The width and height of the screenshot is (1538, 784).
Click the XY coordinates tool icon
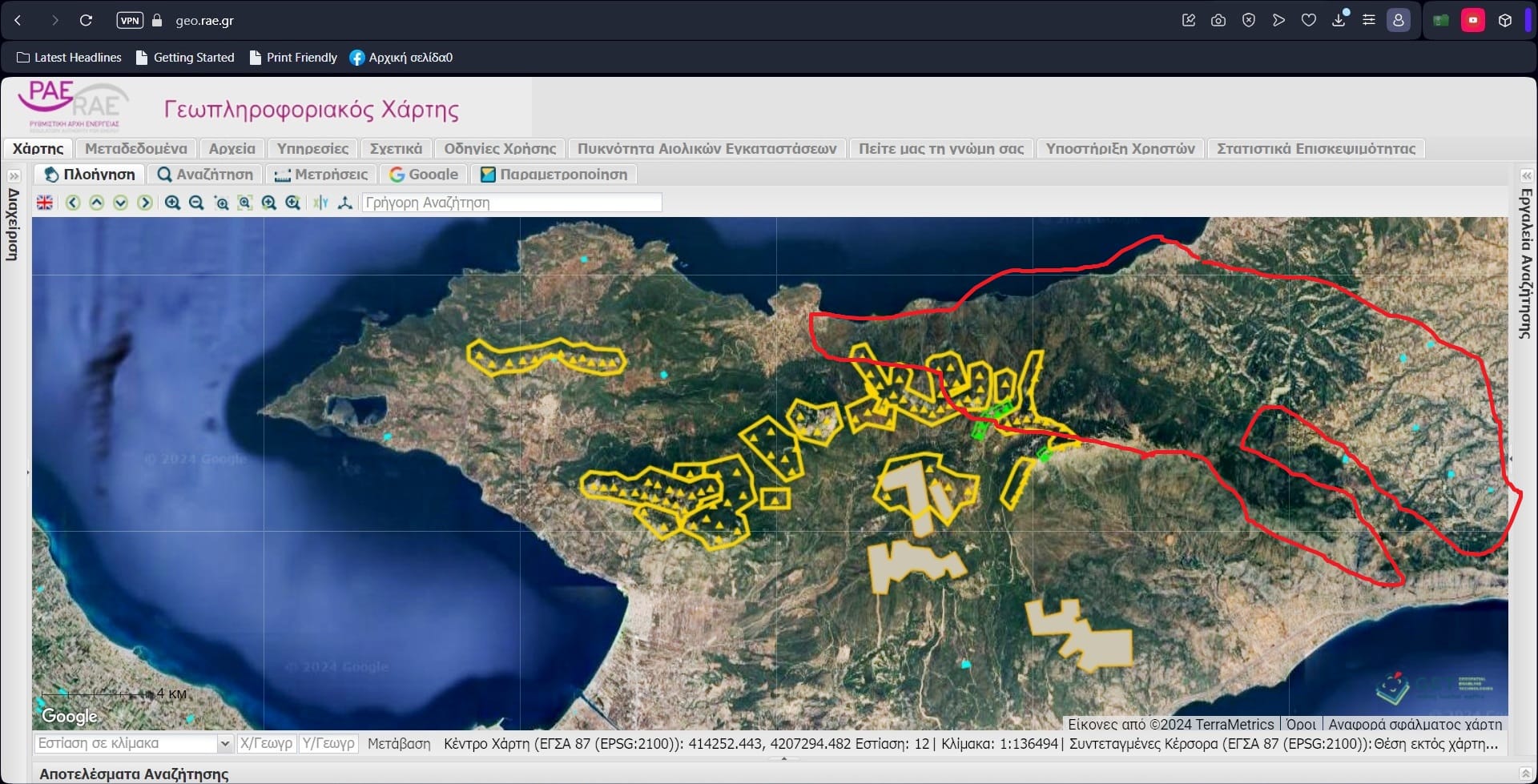tap(320, 203)
